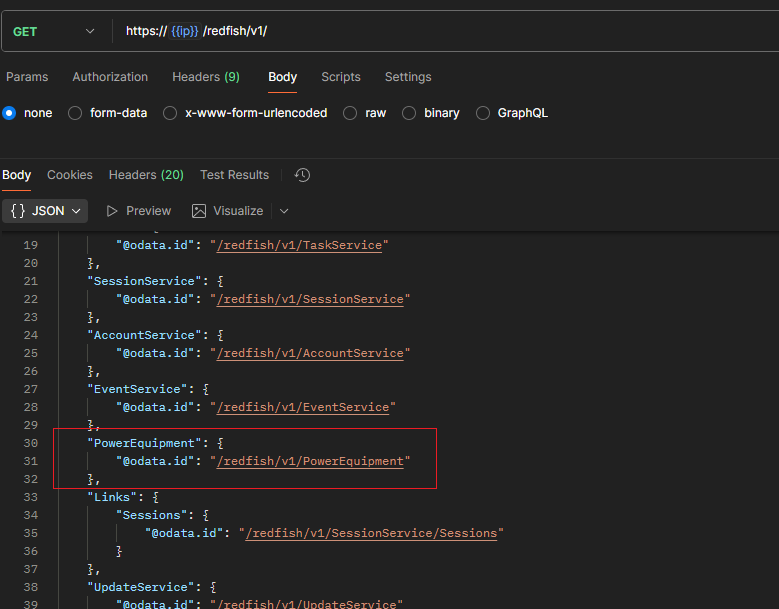779x609 pixels.
Task: Click the "PowerEquipment" key text
Action: coord(145,443)
